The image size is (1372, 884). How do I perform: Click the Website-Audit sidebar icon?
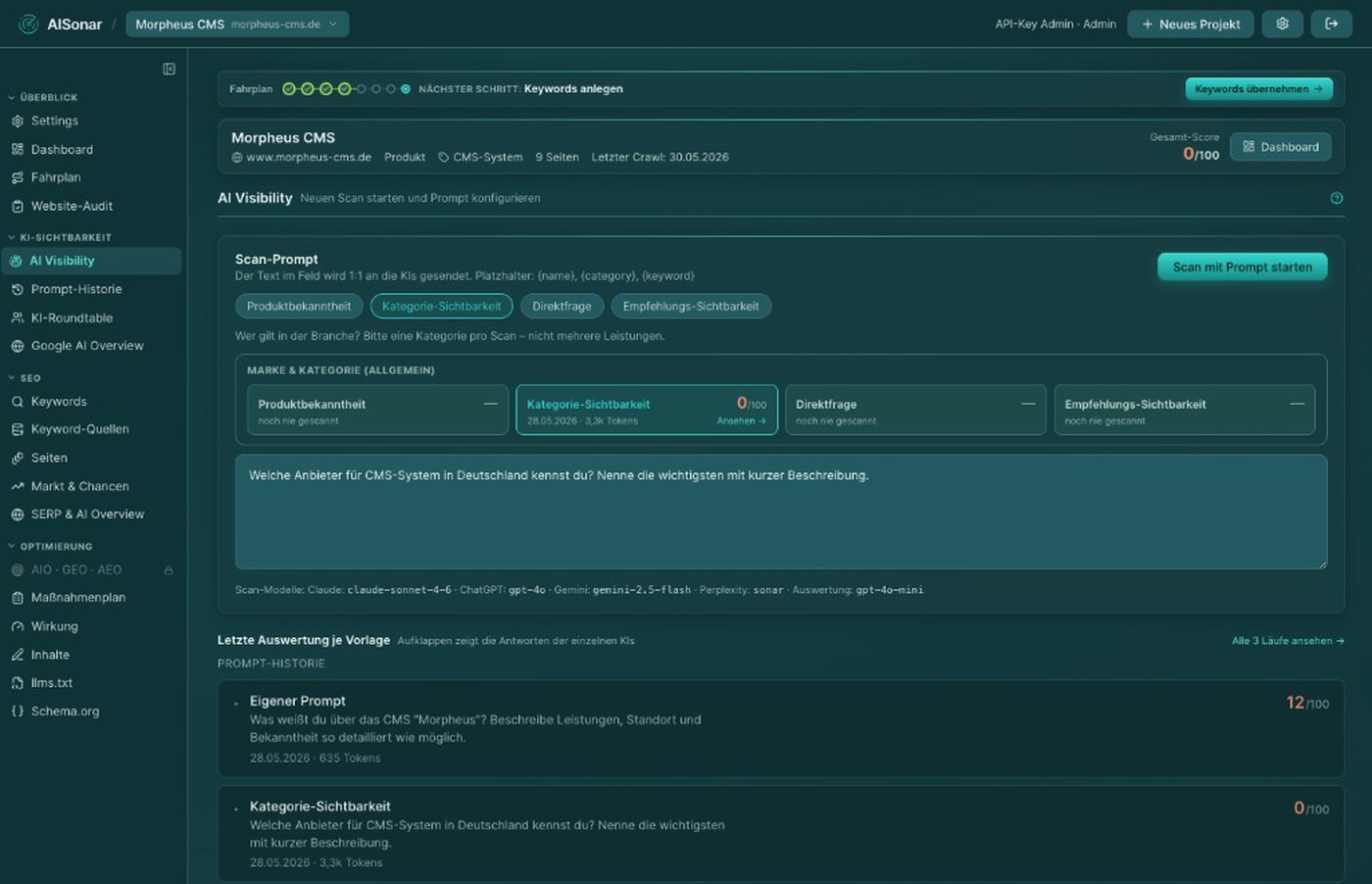[18, 206]
